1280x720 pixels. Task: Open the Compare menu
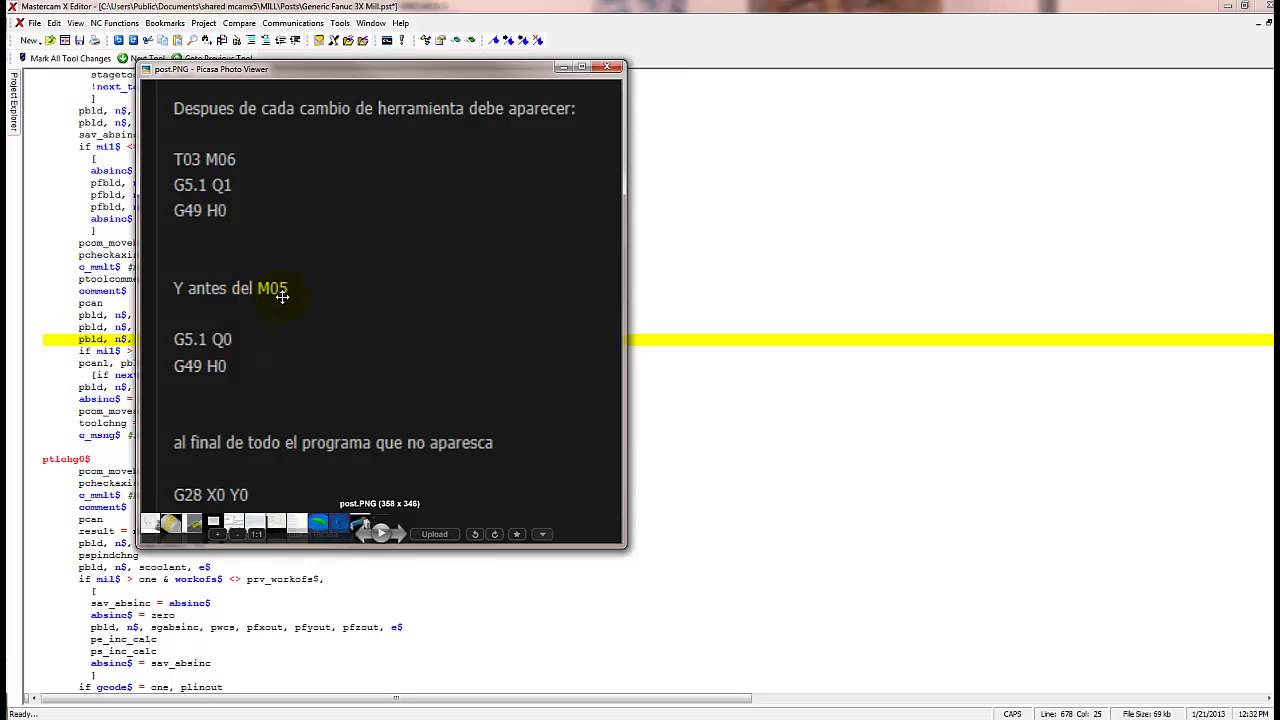[239, 23]
